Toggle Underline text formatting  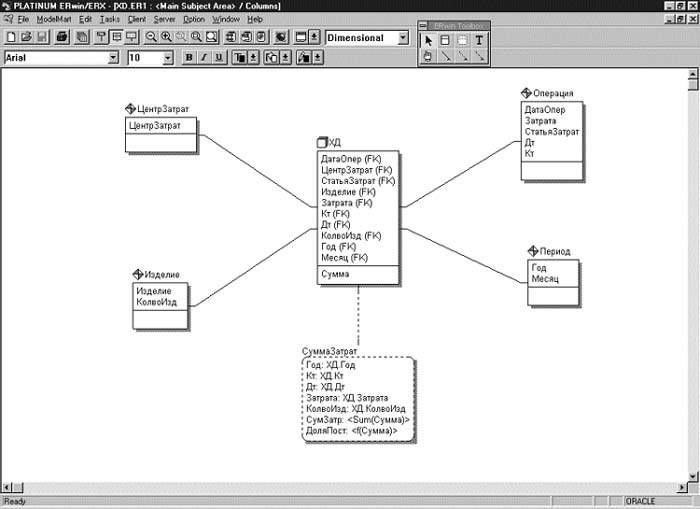point(218,58)
